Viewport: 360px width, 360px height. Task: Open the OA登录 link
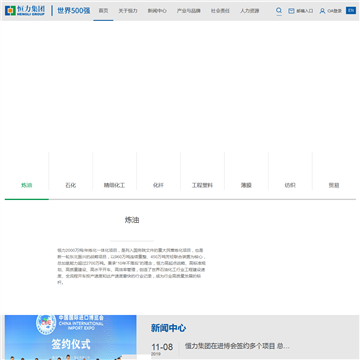(335, 11)
